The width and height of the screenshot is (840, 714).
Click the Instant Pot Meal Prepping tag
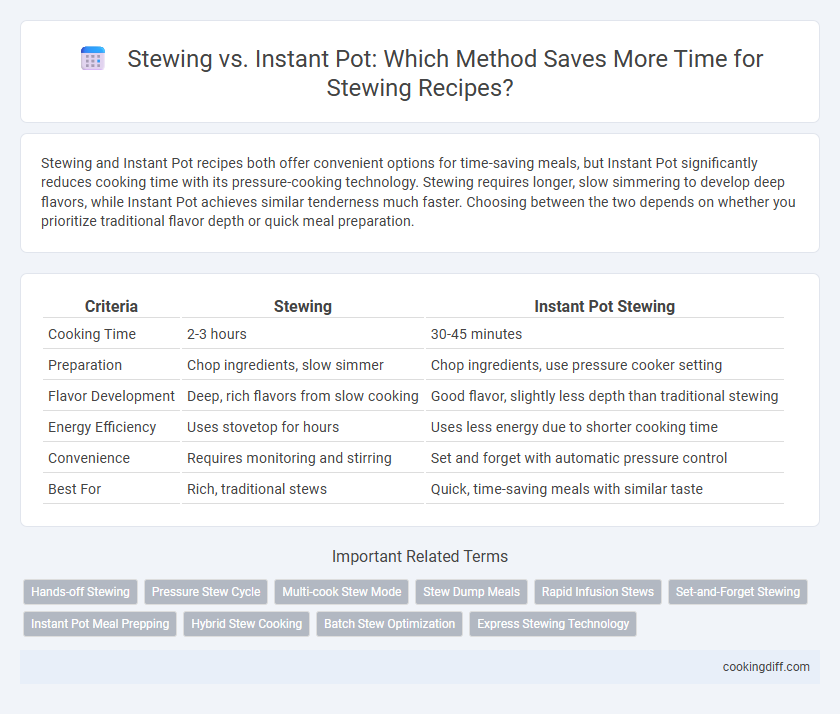[x=100, y=624]
